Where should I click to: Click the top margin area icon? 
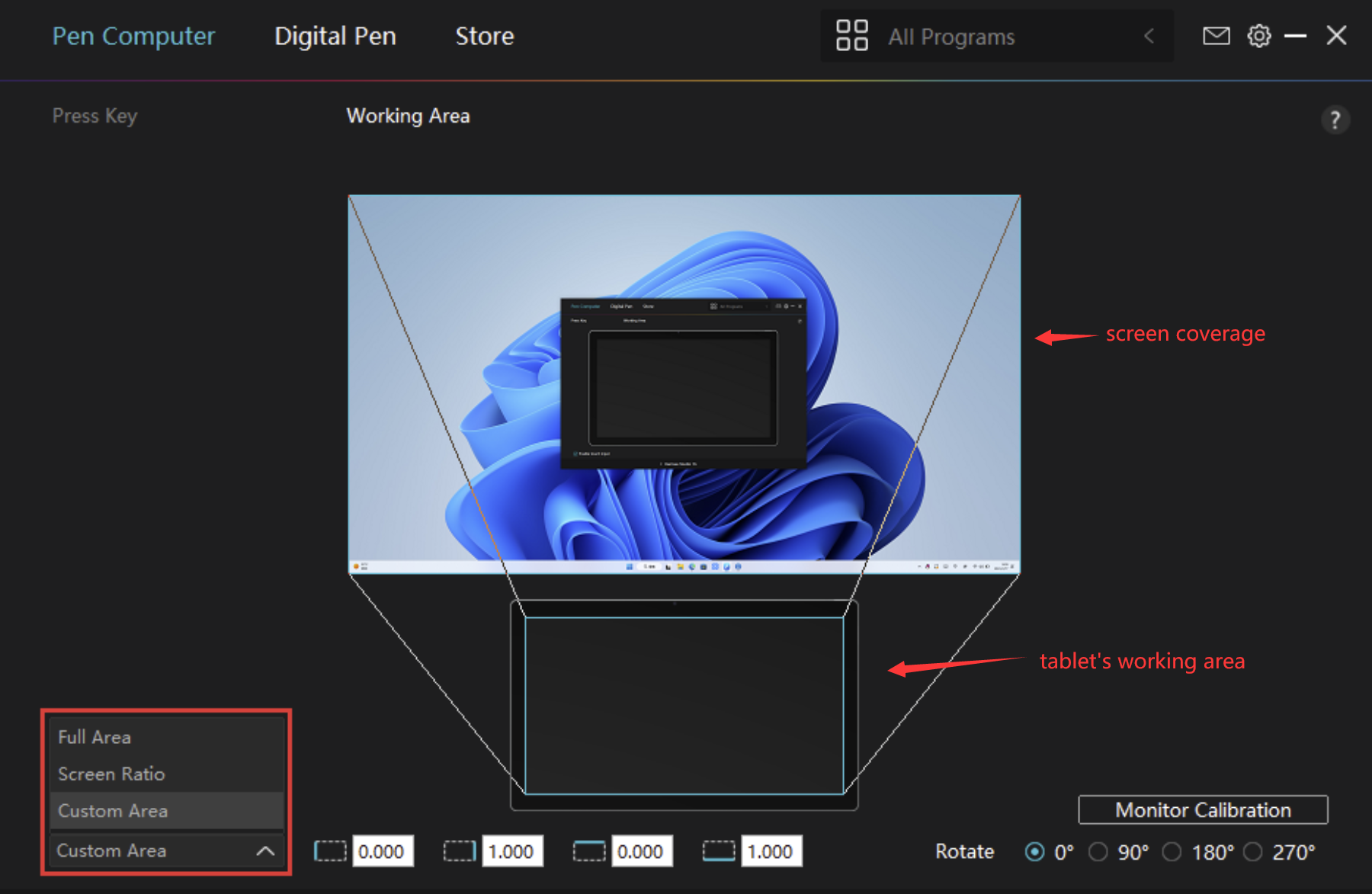coord(589,851)
